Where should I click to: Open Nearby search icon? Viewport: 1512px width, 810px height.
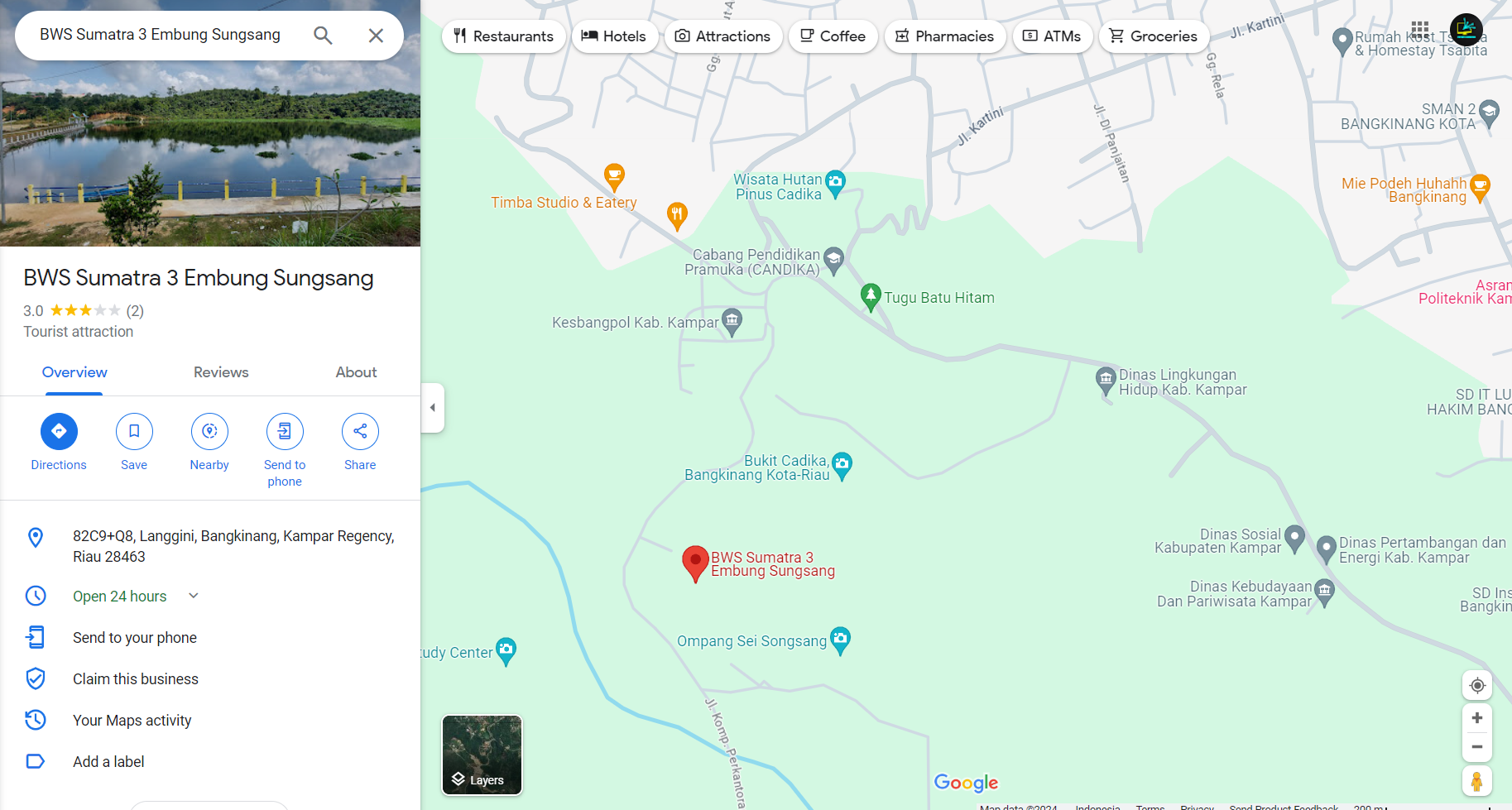point(209,431)
